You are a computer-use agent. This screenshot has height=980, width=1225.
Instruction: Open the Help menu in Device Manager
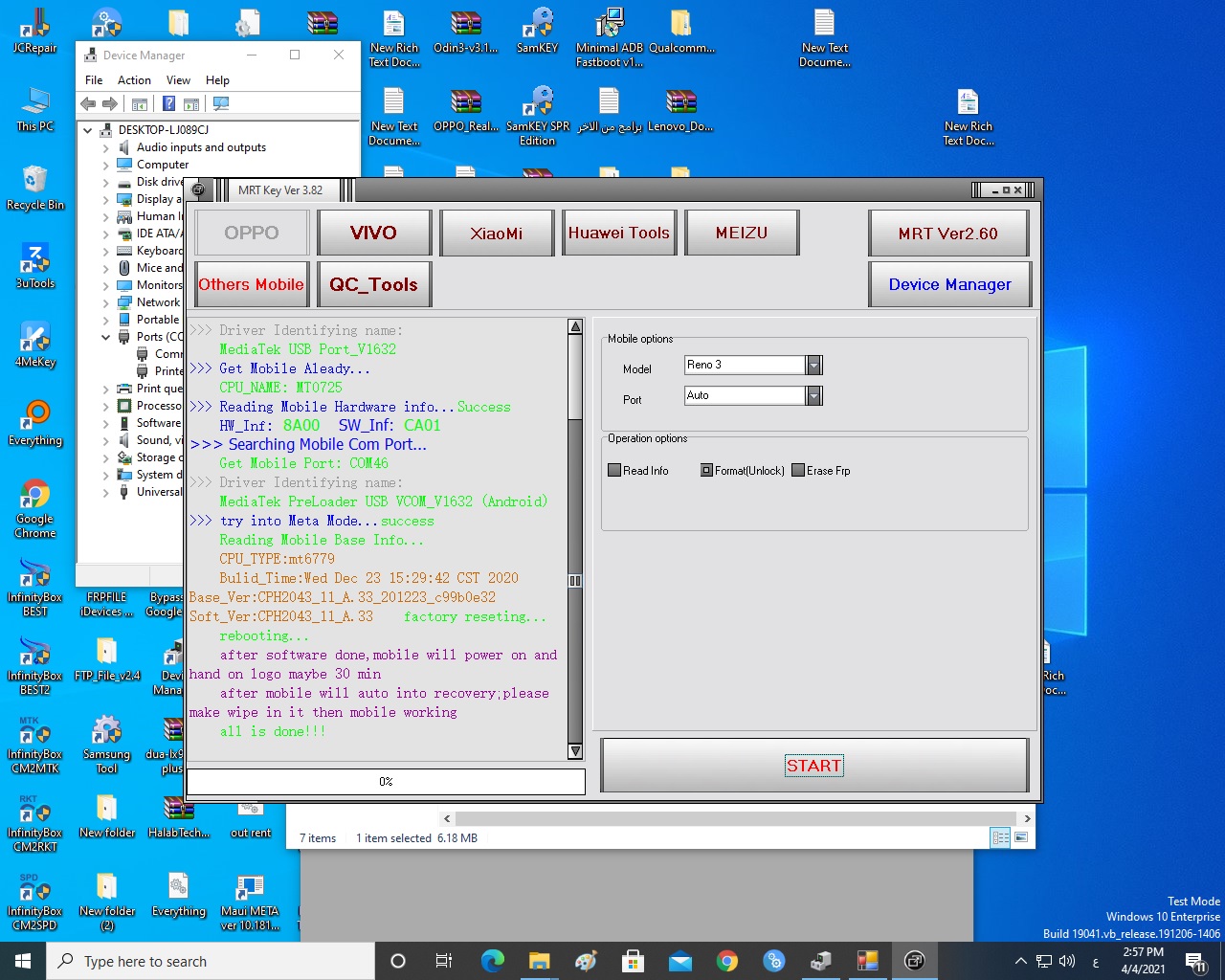pyautogui.click(x=217, y=80)
